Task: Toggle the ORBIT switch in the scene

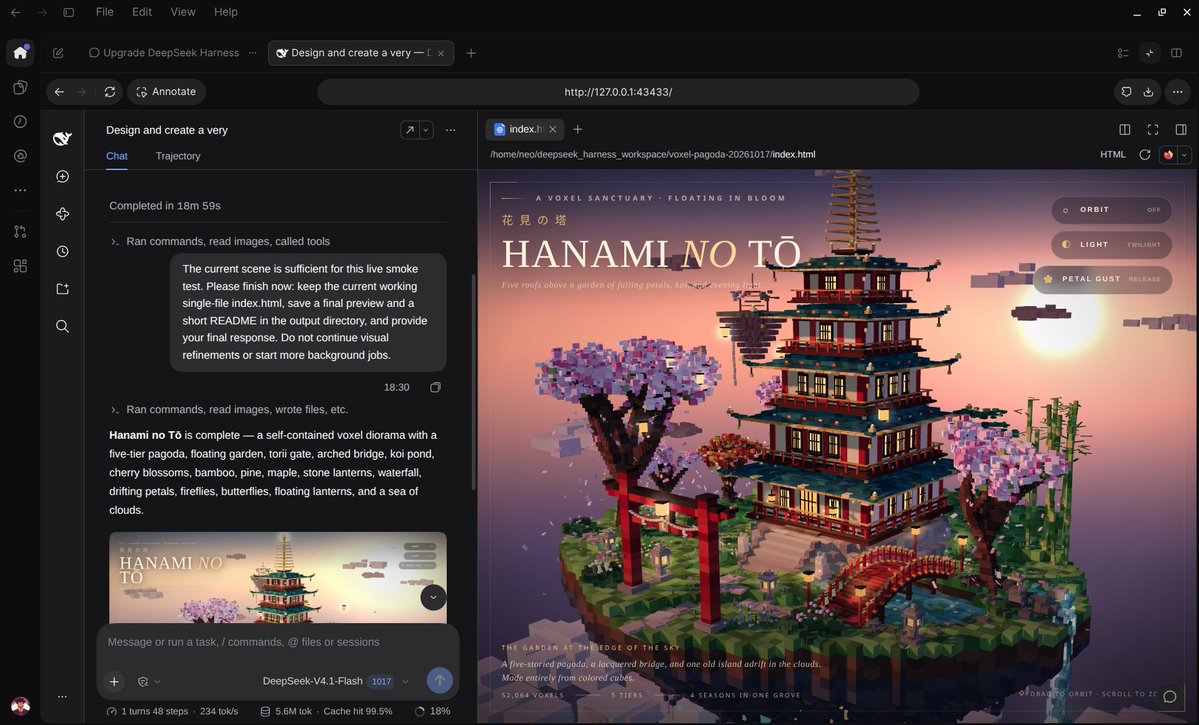Action: 1111,210
